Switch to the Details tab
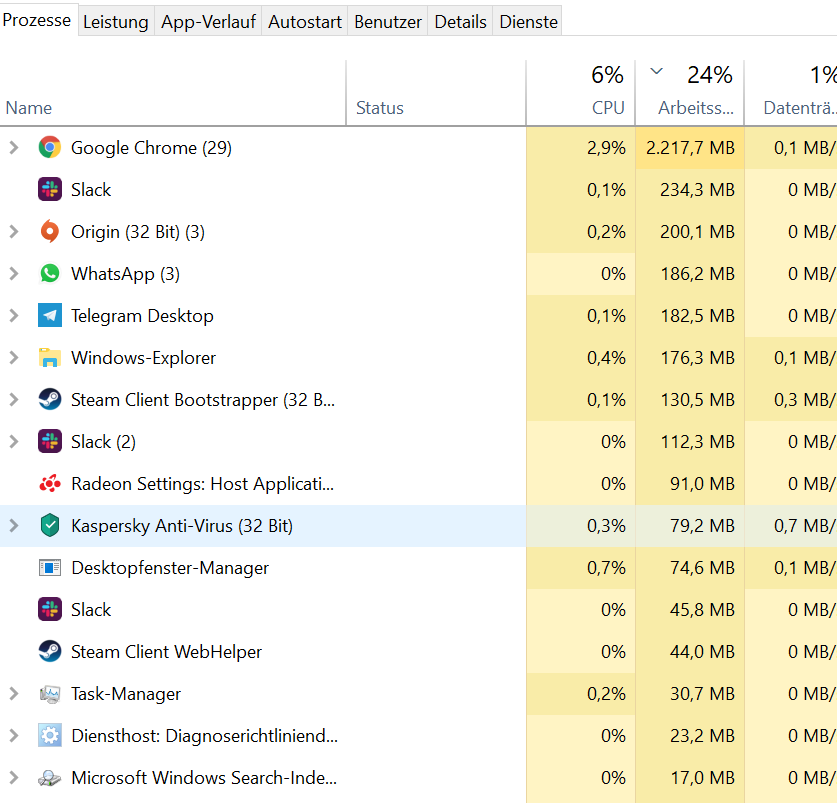 click(460, 21)
